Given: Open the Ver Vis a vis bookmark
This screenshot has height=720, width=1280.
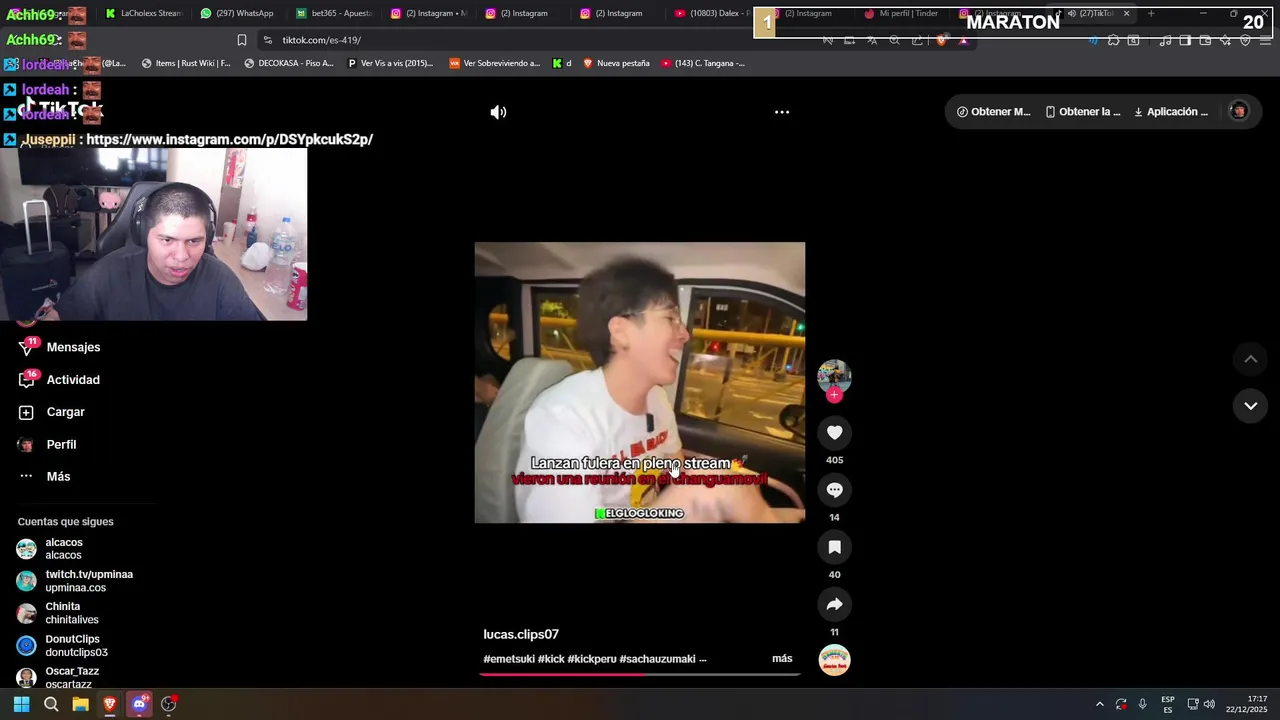Looking at the screenshot, I should tap(391, 63).
